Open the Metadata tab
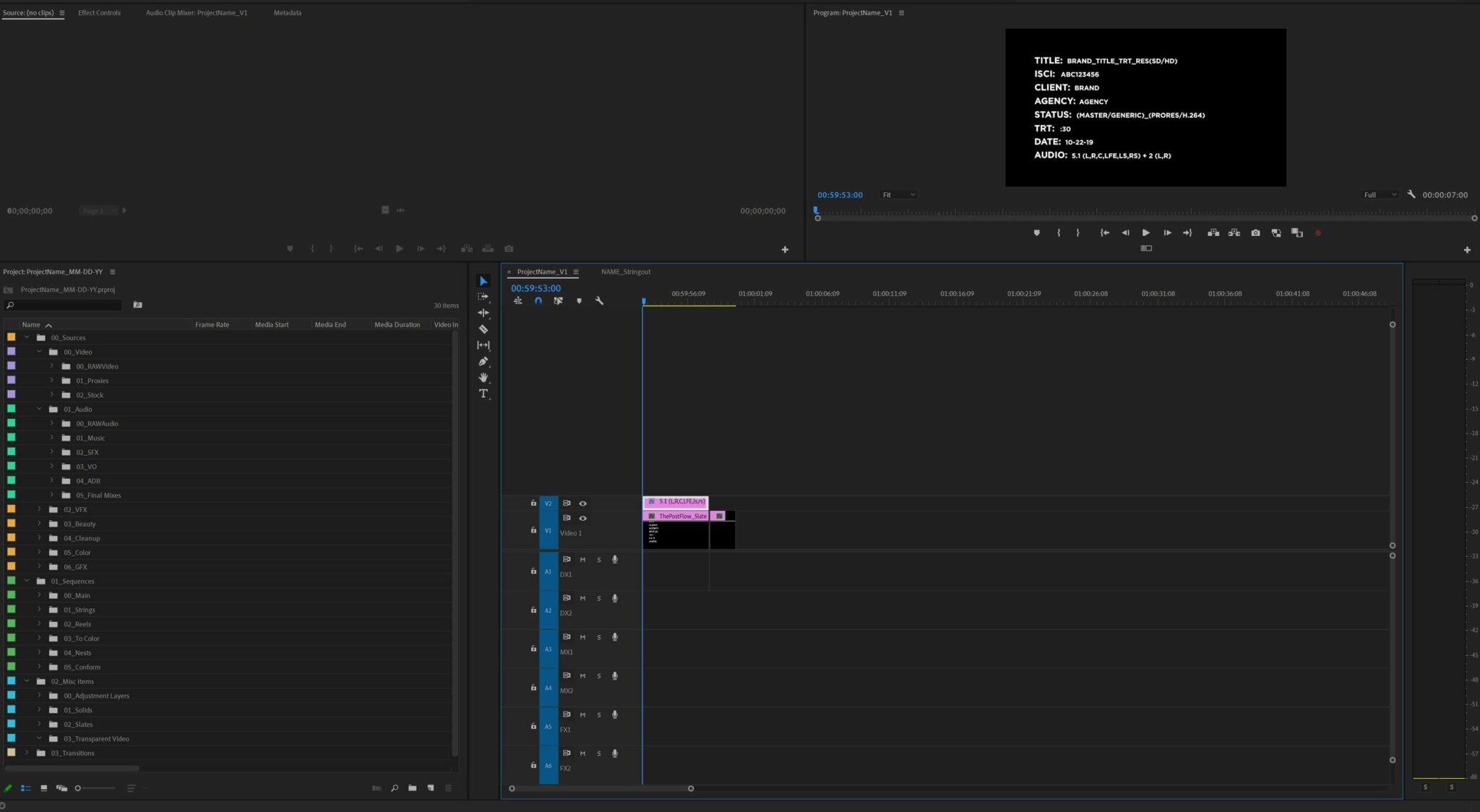 (288, 12)
